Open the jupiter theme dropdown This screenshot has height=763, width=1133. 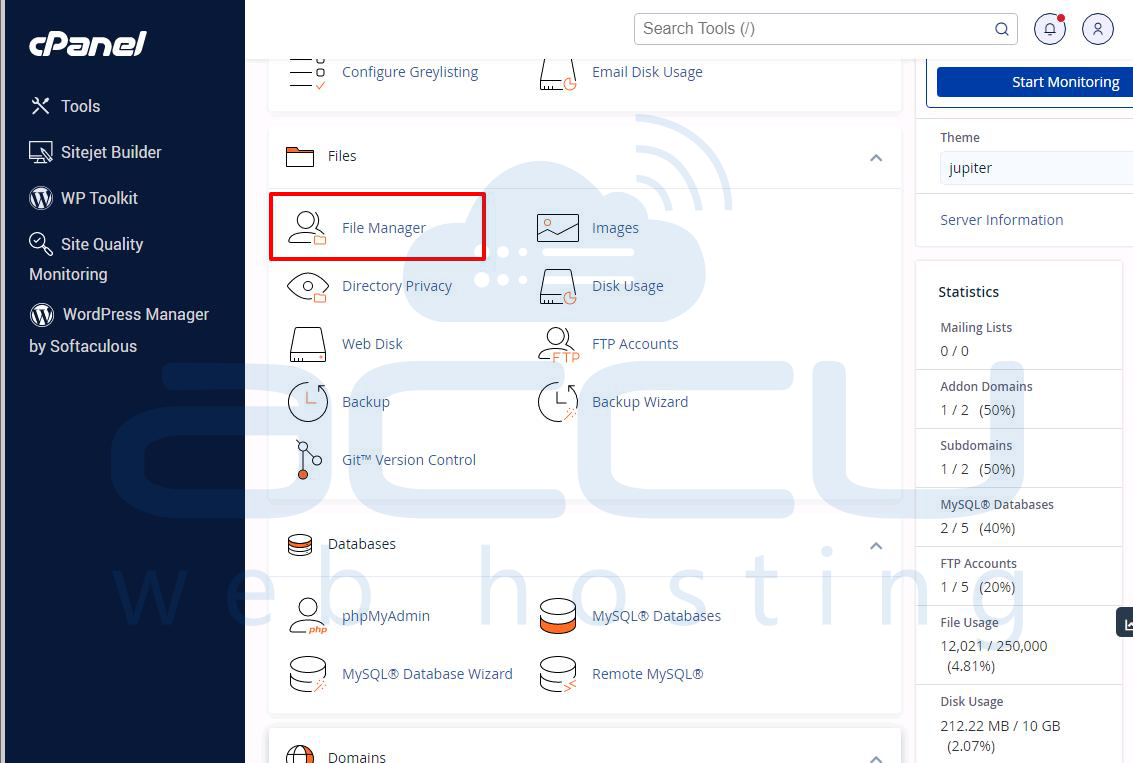point(1036,168)
